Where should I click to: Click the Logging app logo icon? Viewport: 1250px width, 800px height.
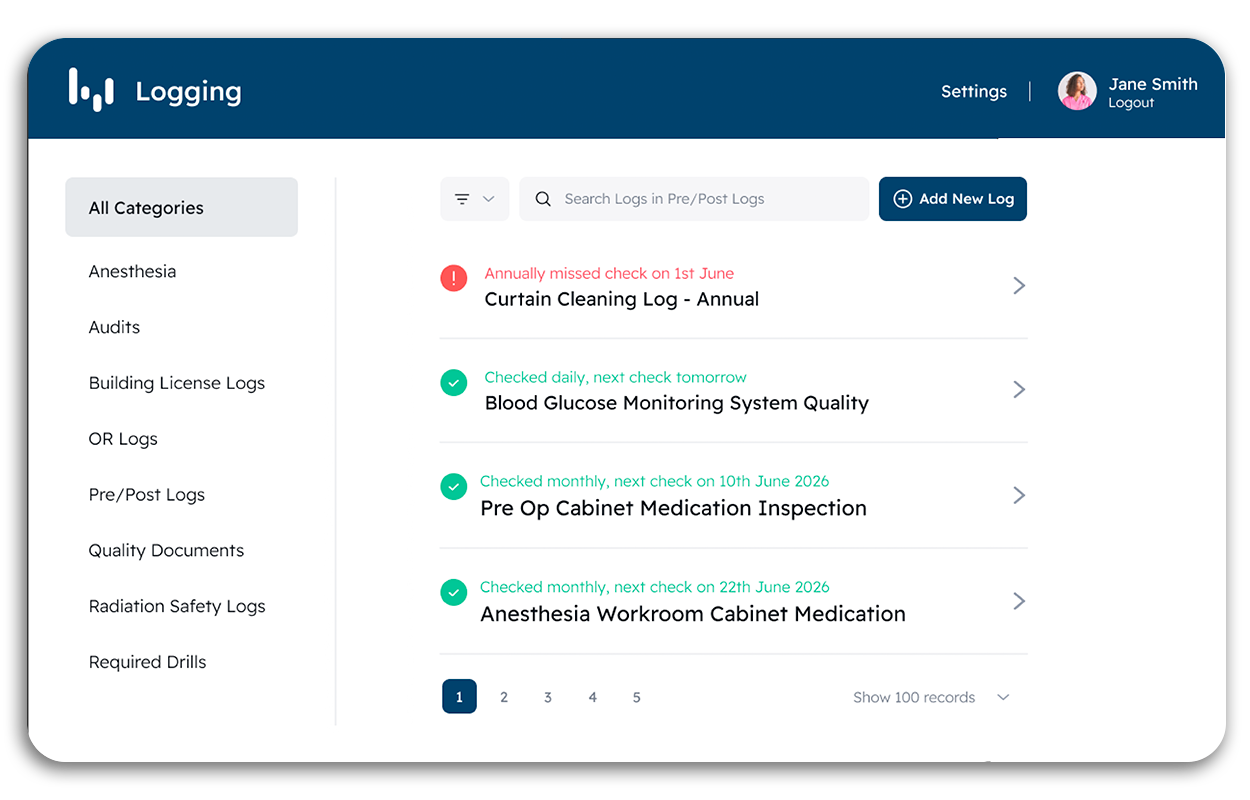coord(91,90)
